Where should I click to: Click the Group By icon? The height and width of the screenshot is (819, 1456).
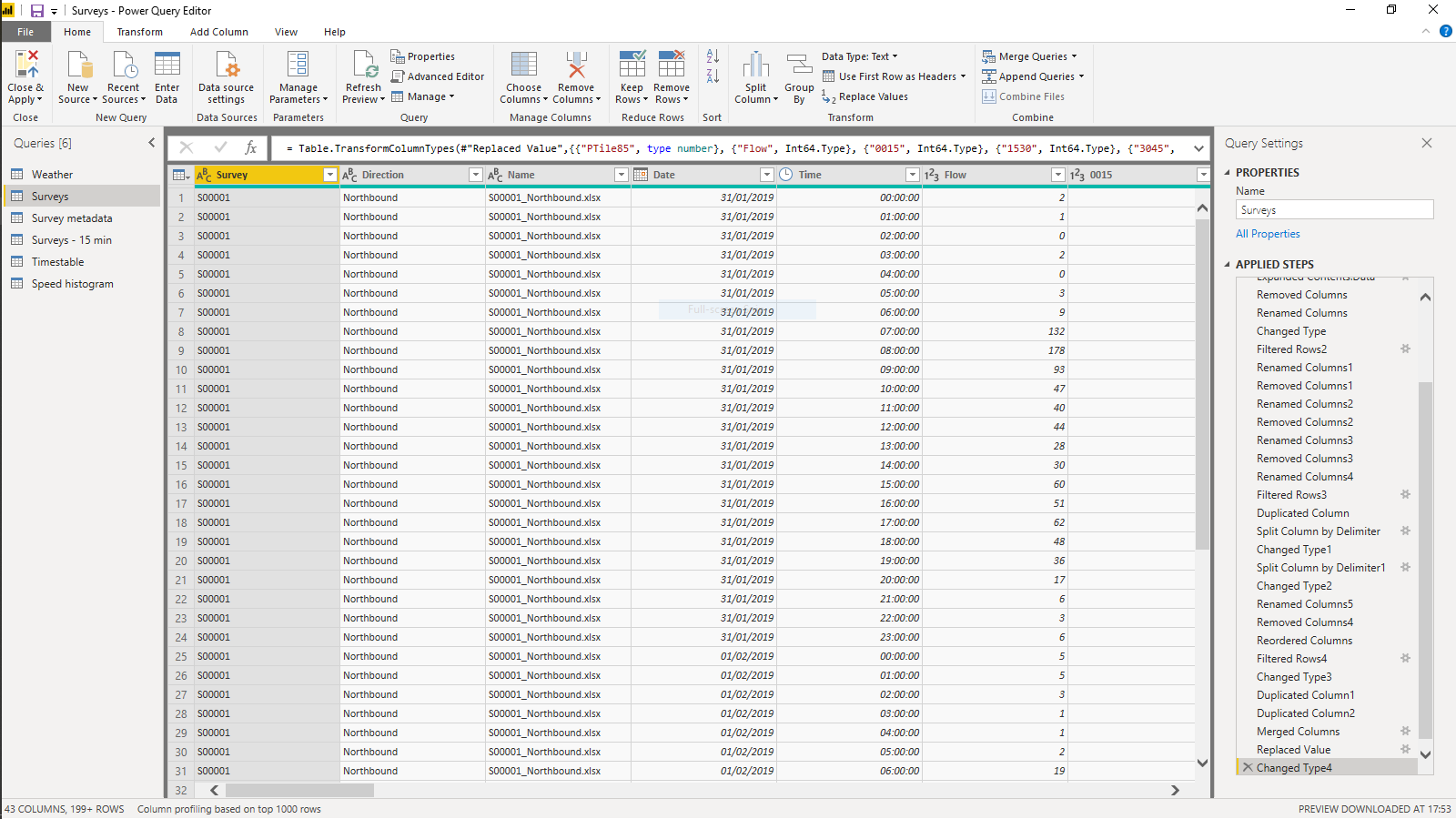(799, 65)
